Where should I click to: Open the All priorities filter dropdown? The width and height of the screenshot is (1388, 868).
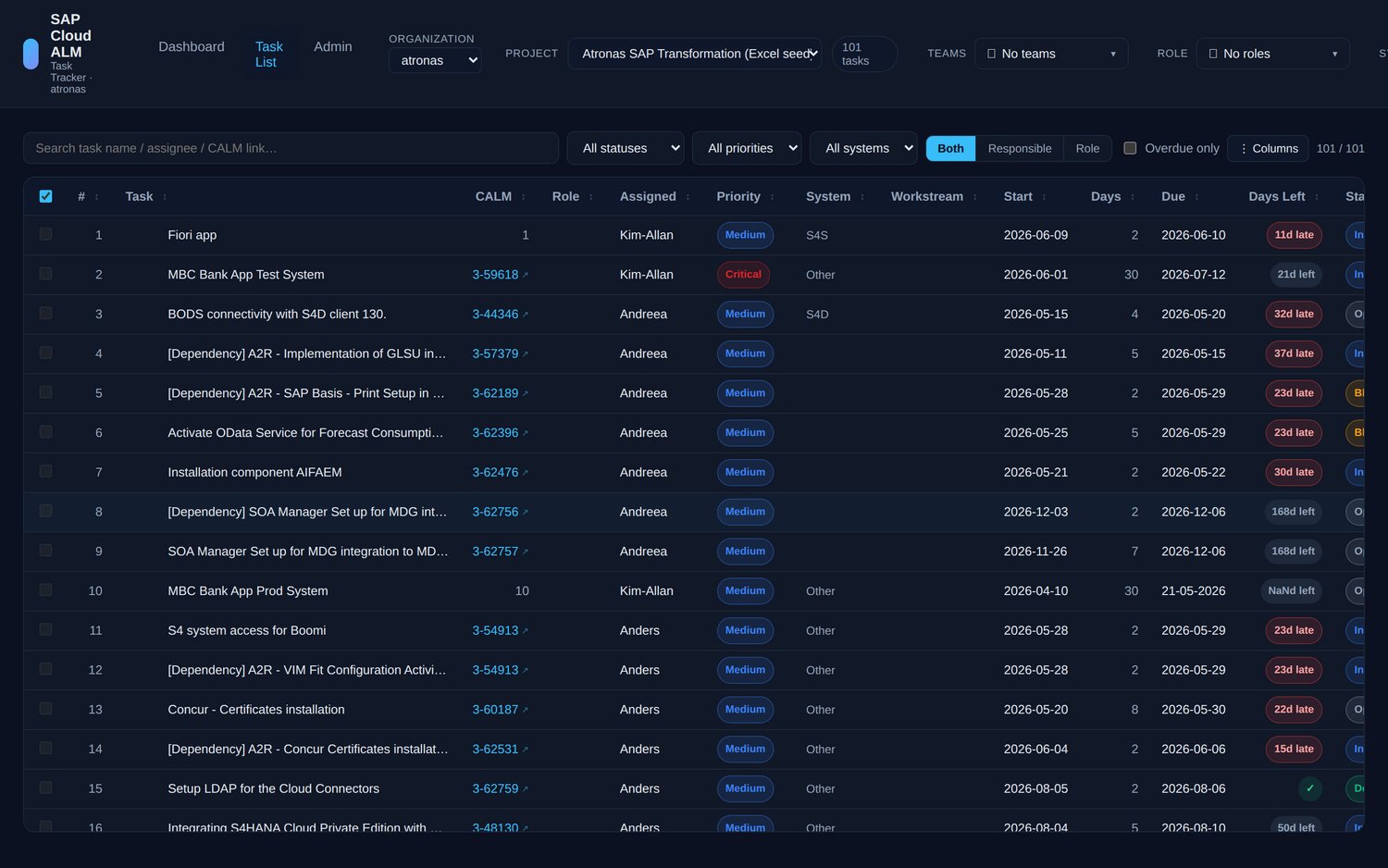click(747, 148)
